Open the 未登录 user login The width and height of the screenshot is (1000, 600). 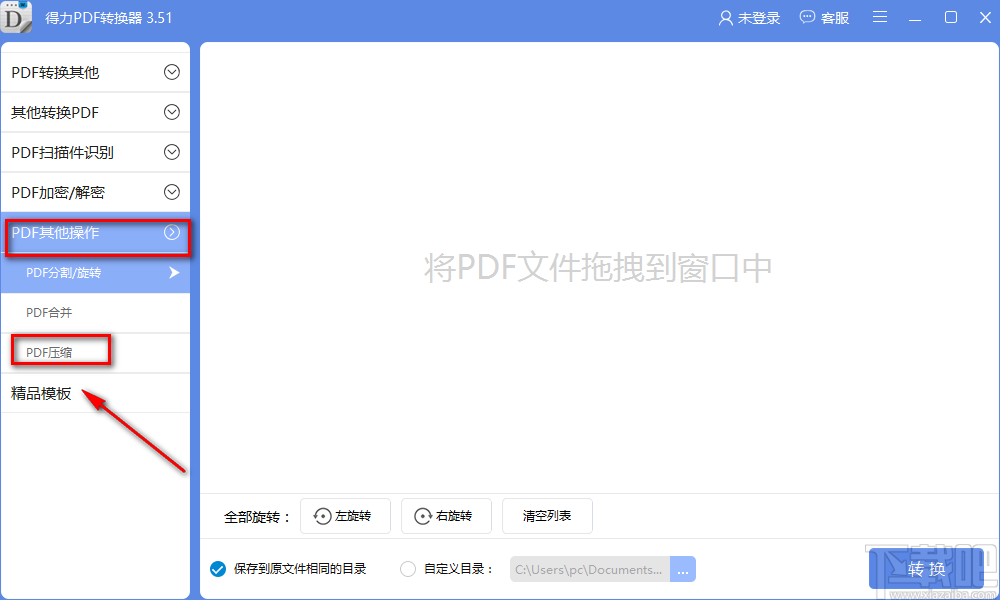pyautogui.click(x=749, y=18)
